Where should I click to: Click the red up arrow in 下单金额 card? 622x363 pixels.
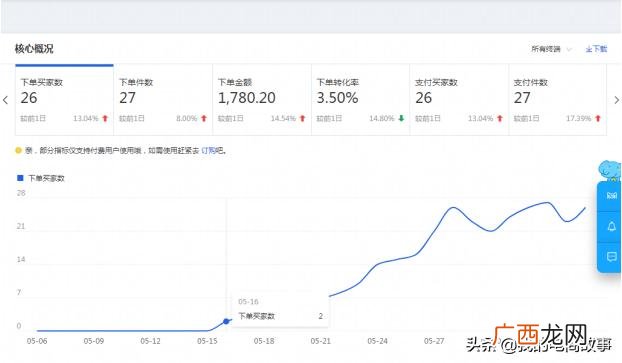tap(303, 118)
